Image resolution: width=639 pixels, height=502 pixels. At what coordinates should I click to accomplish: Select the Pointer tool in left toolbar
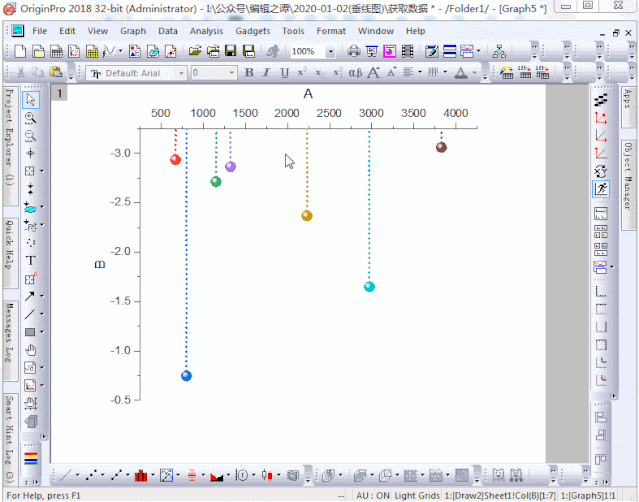click(30, 99)
